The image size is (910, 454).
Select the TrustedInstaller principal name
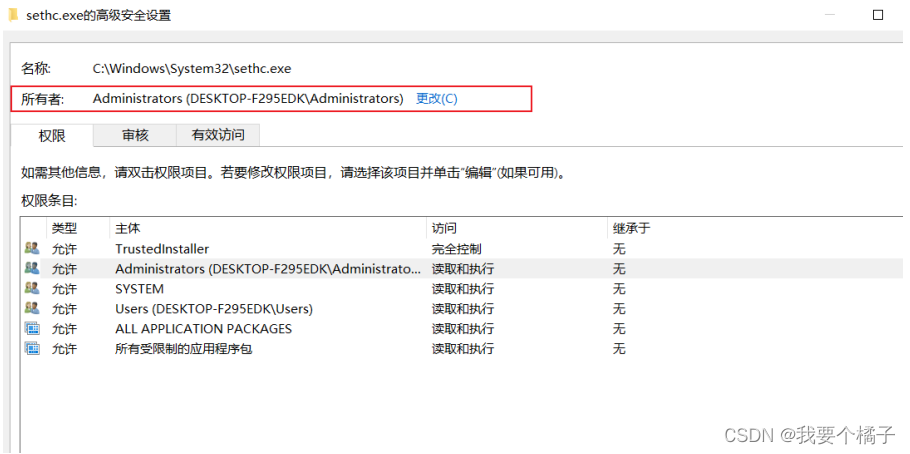pos(162,248)
